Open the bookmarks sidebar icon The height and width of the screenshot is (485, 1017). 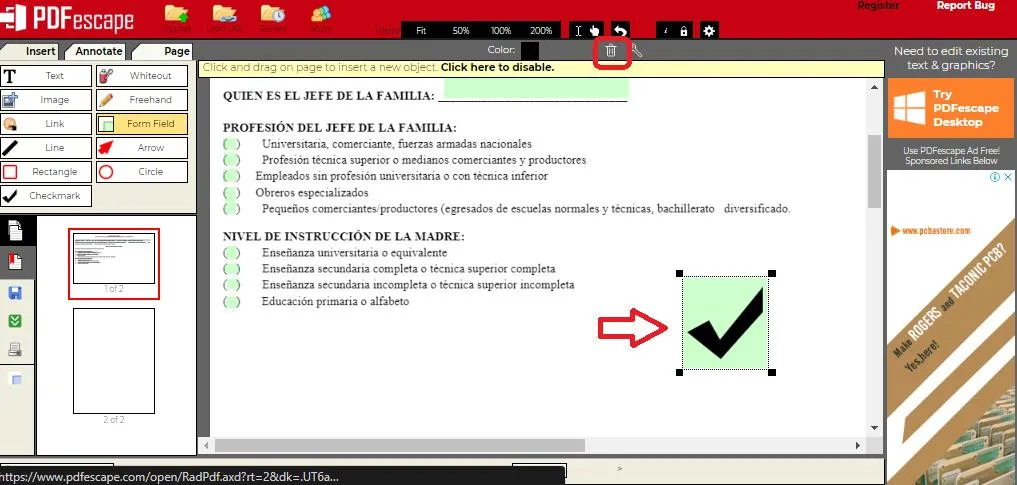[x=14, y=261]
